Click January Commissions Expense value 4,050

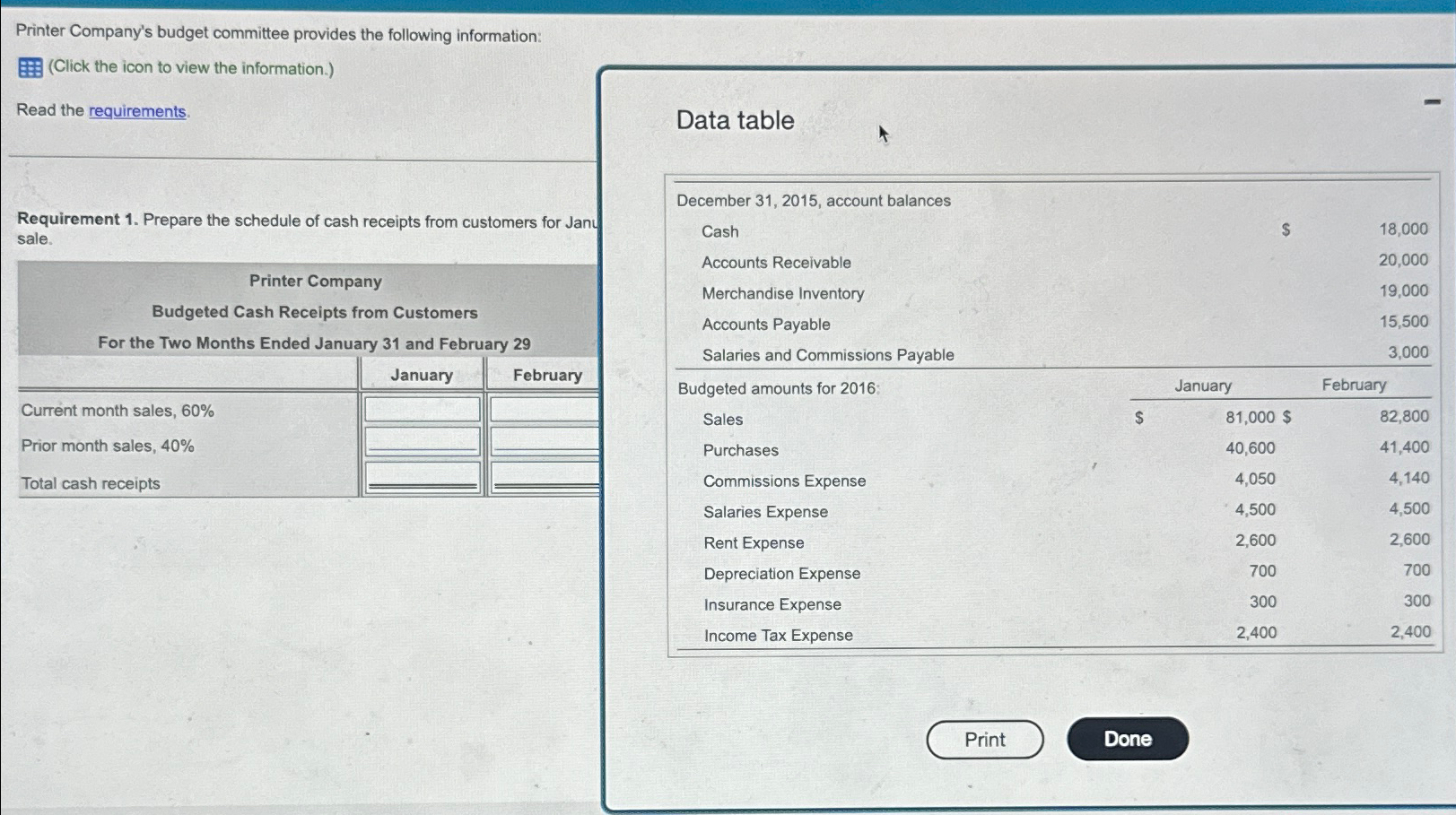point(1255,479)
